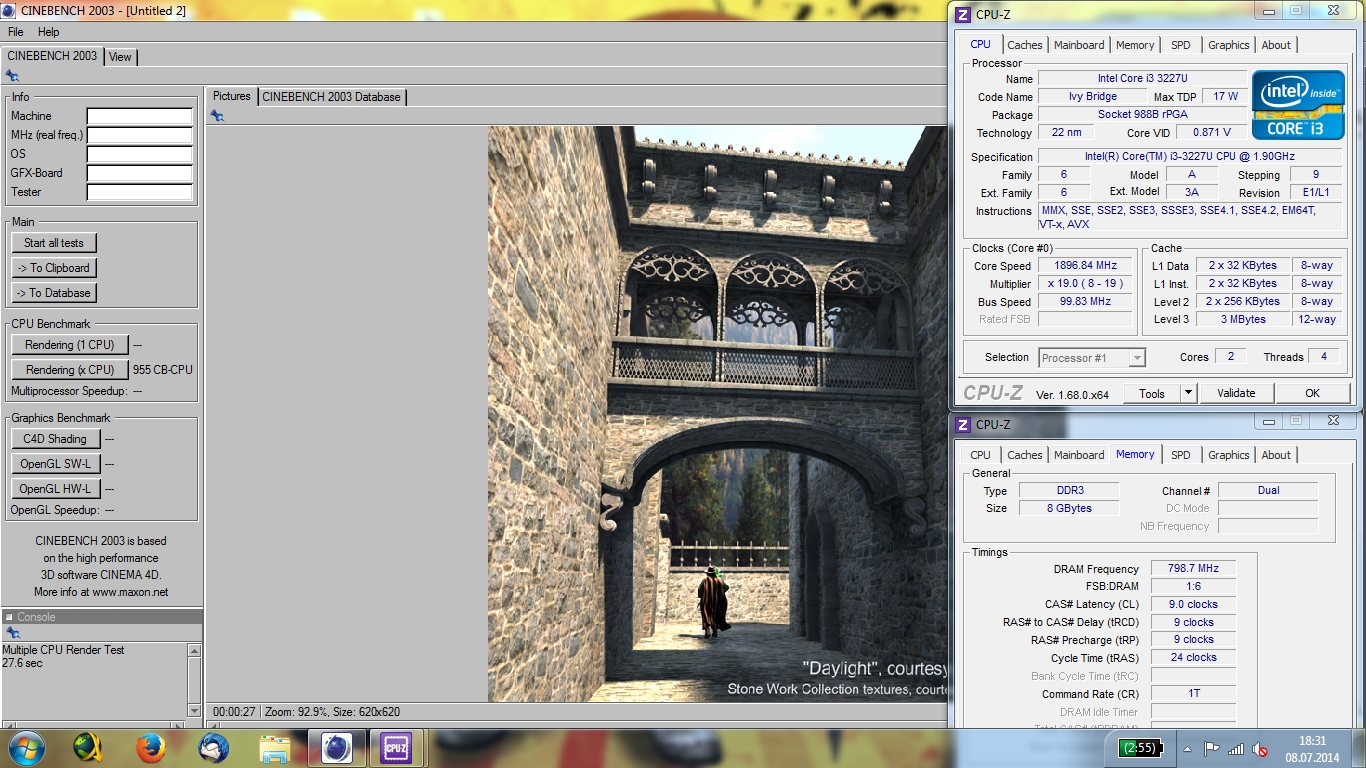This screenshot has width=1366, height=768.
Task: Click the Core Speed 1896.84 MHz value
Action: tap(1085, 266)
